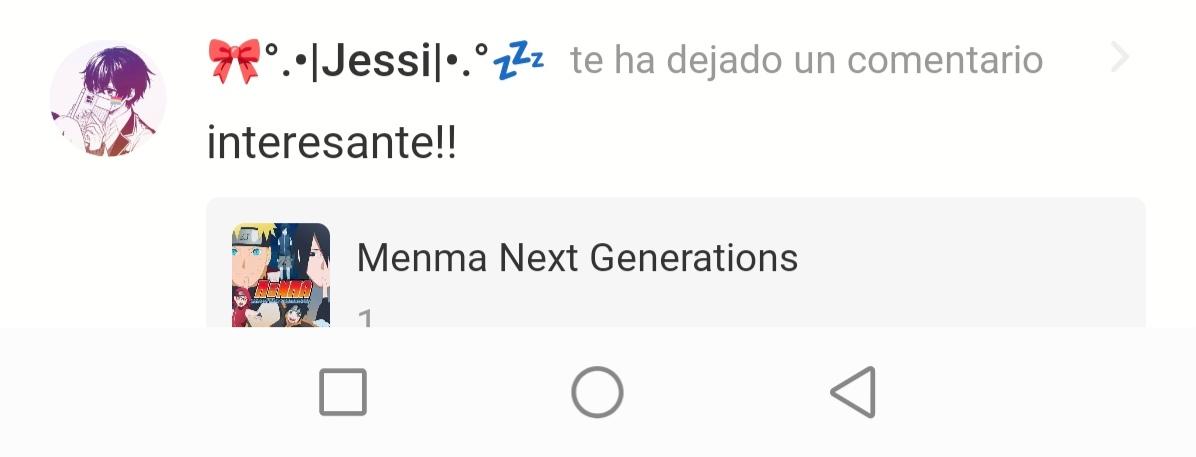Tap the Android recent apps square button

[342, 392]
